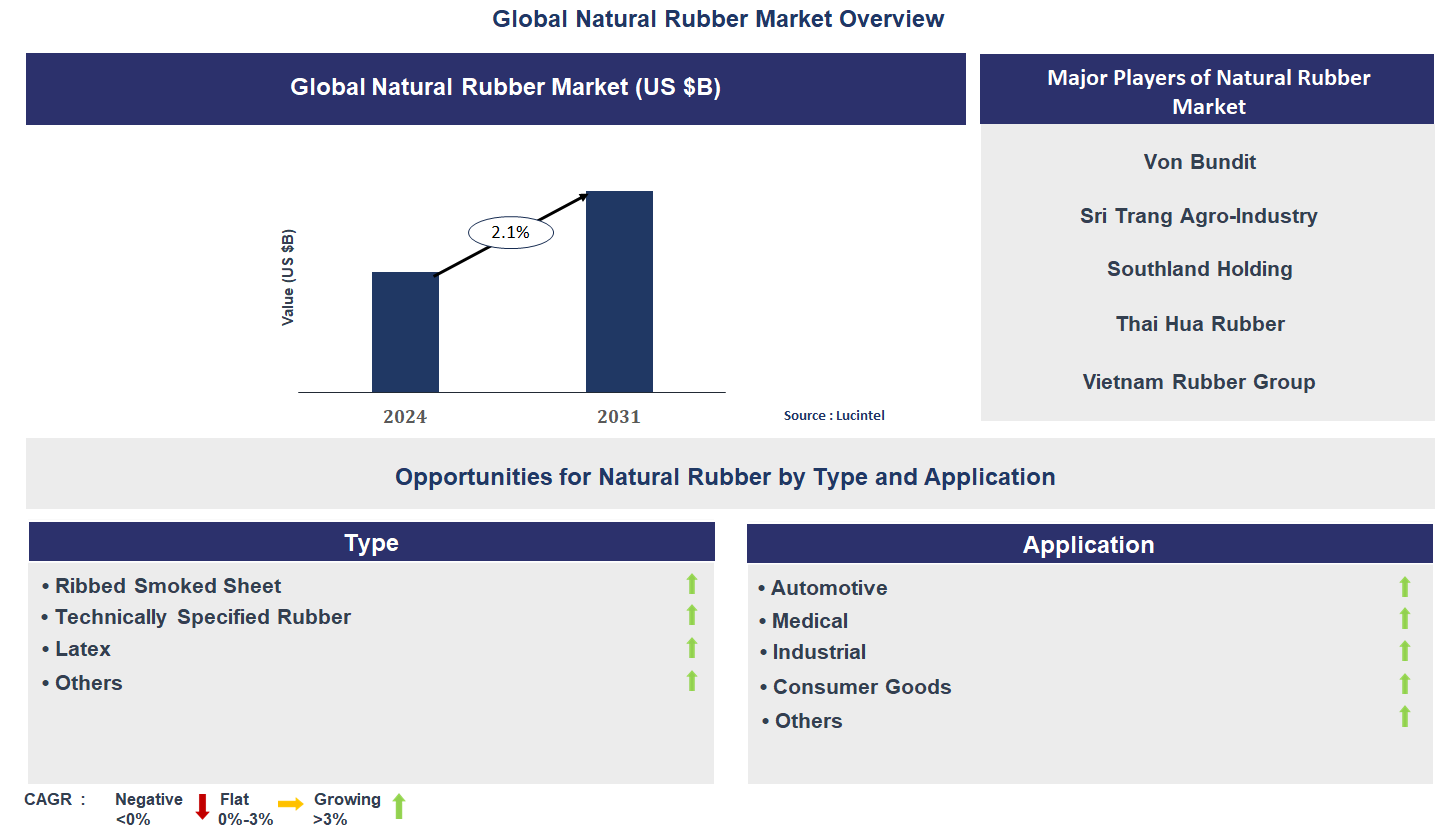Expand the Major Players of Natural Rubber Market panel

click(1207, 92)
